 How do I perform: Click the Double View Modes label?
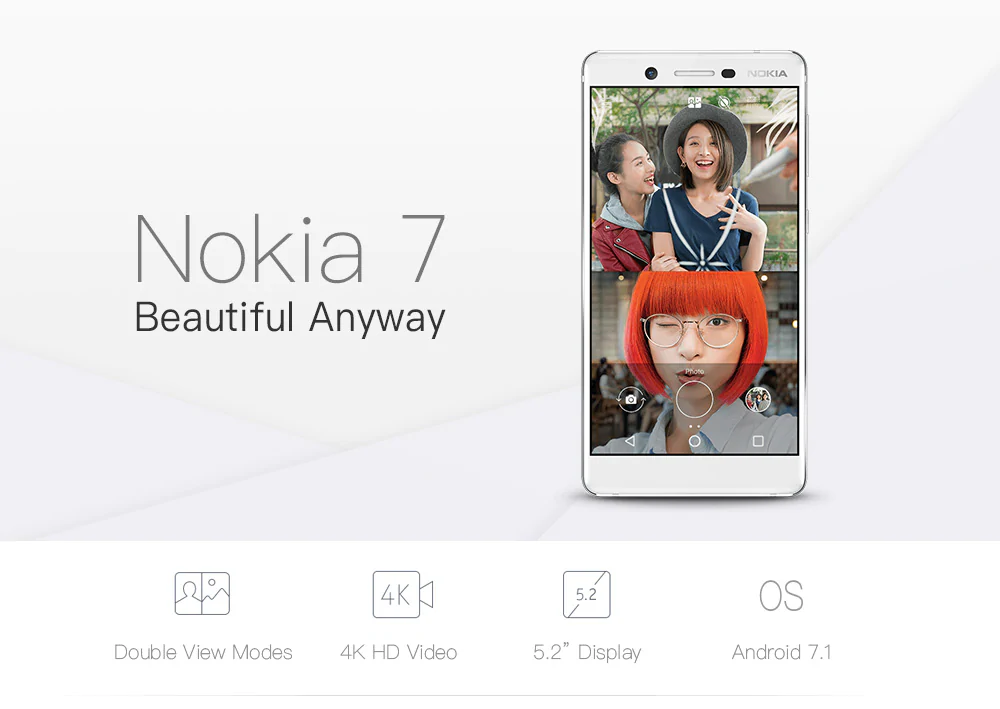(203, 652)
